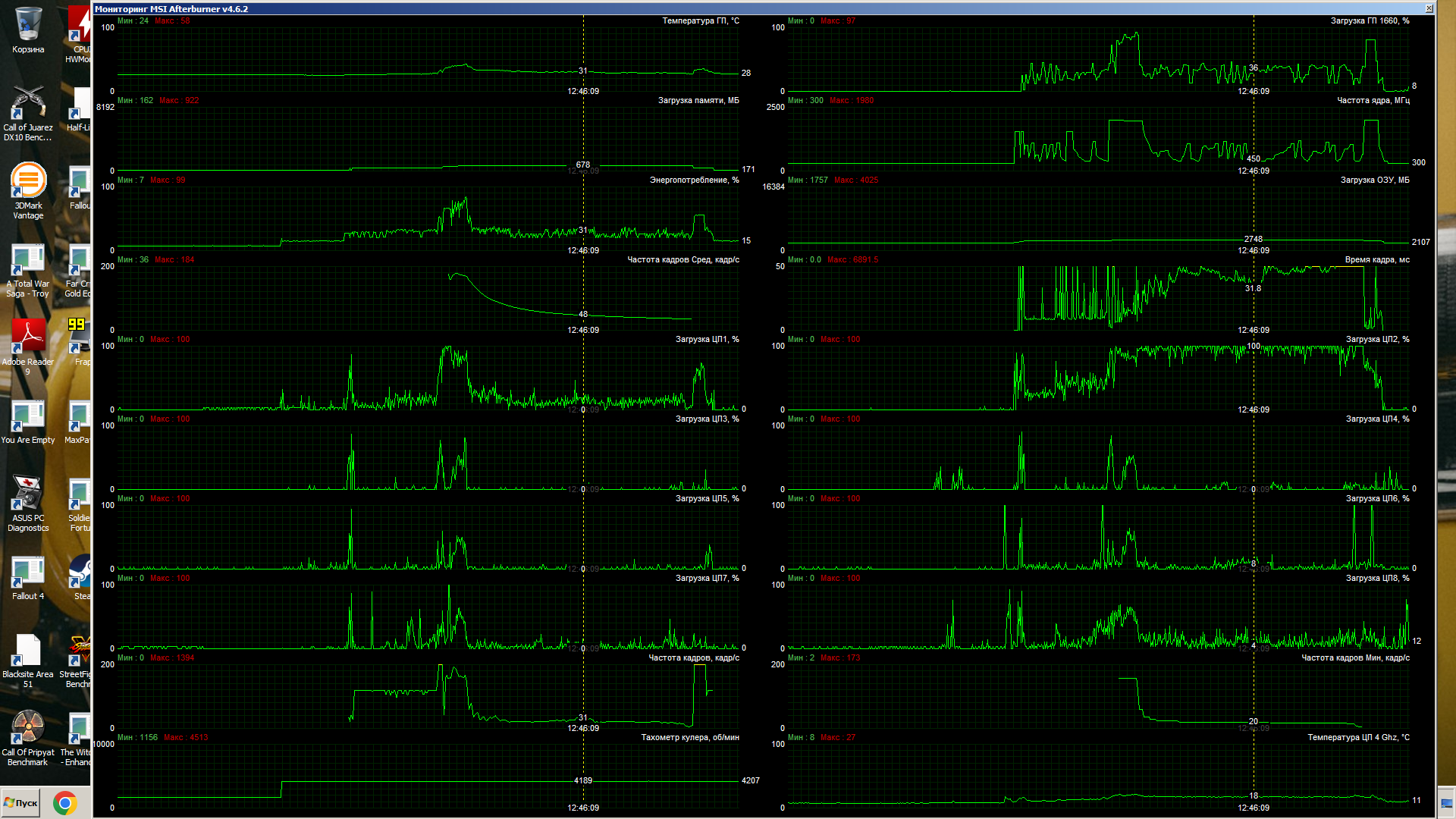This screenshot has height=819, width=1456.
Task: Click the Частота ядра, МГц graph
Action: [1098, 139]
